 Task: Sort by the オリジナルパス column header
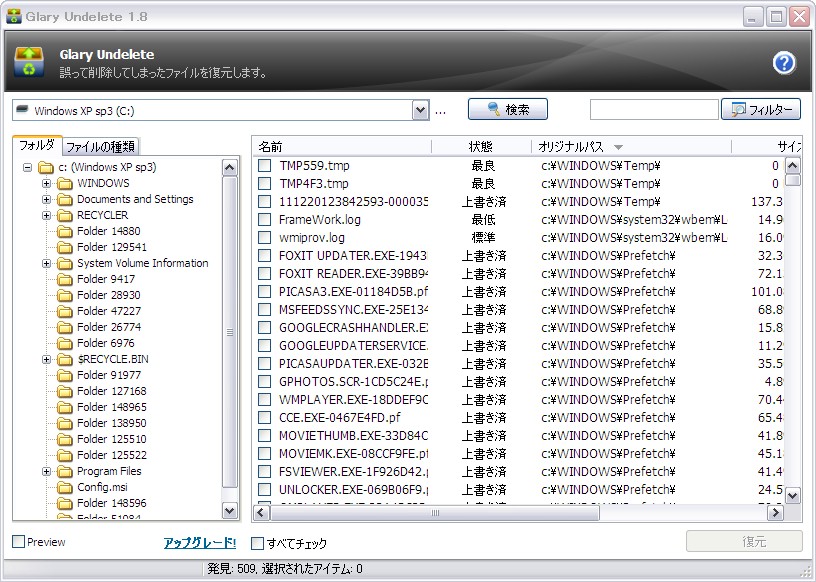coord(631,147)
